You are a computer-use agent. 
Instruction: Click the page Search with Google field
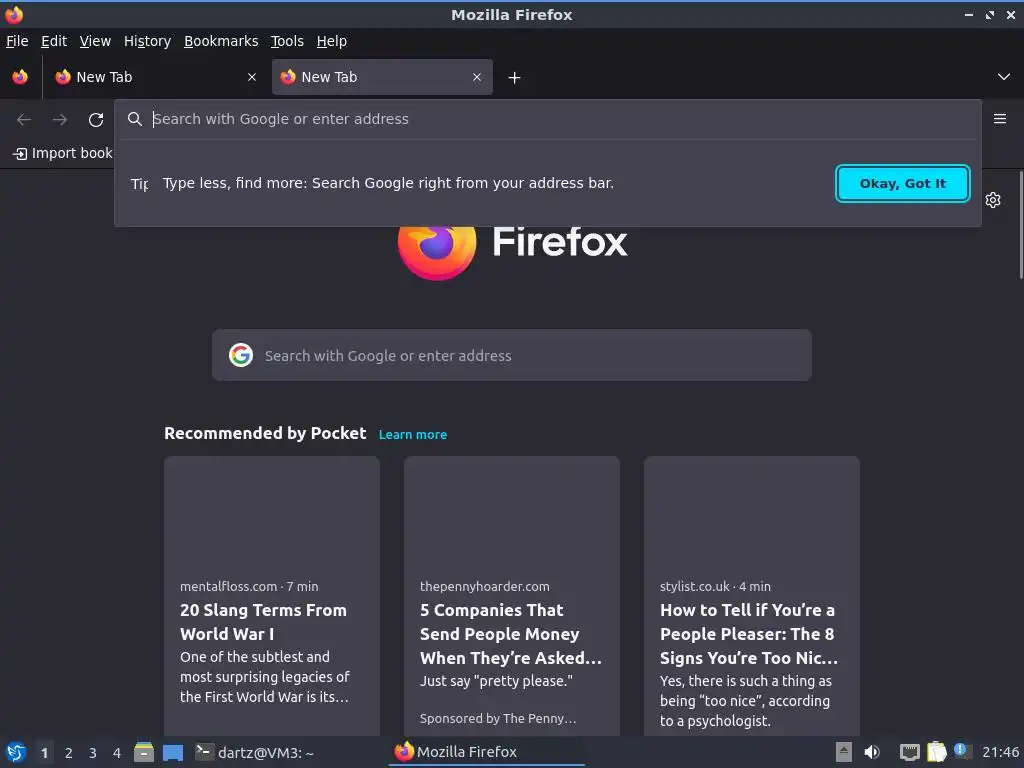point(512,355)
